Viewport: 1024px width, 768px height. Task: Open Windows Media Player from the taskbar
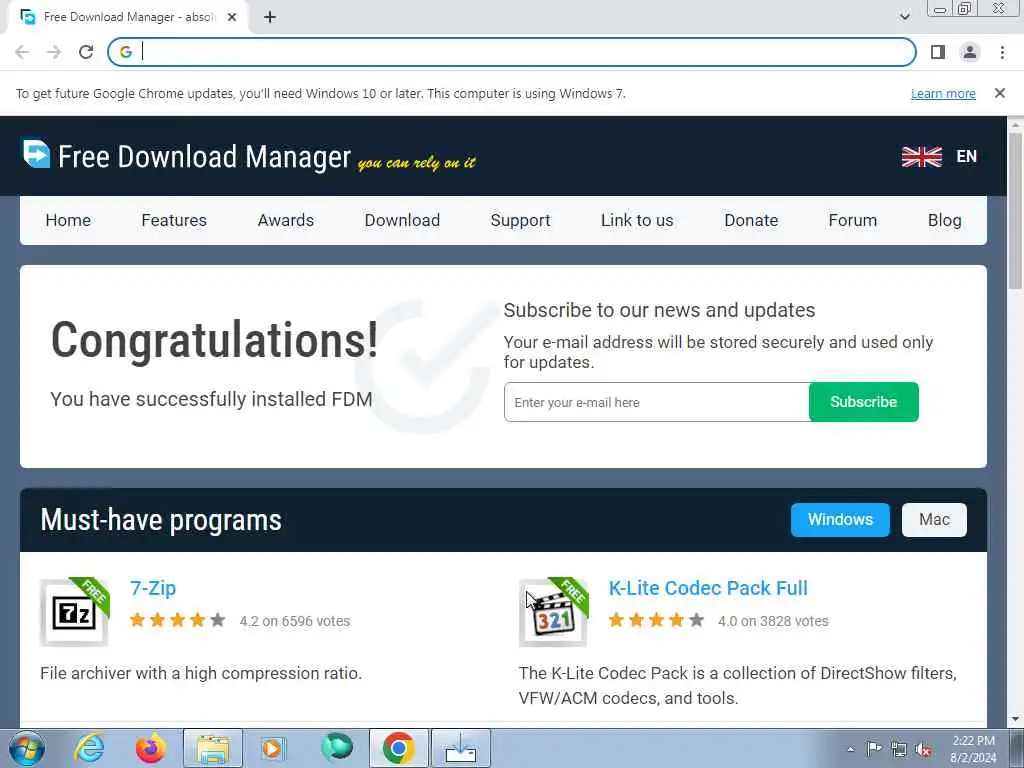tap(272, 748)
